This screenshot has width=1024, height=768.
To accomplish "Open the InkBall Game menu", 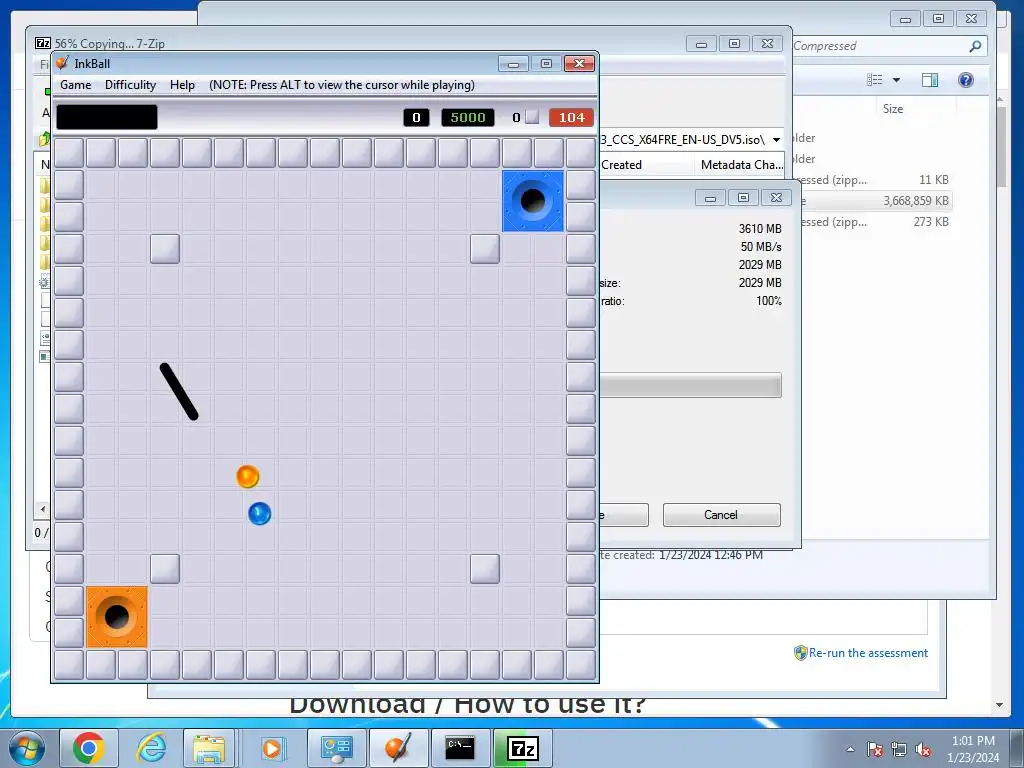I will point(76,85).
